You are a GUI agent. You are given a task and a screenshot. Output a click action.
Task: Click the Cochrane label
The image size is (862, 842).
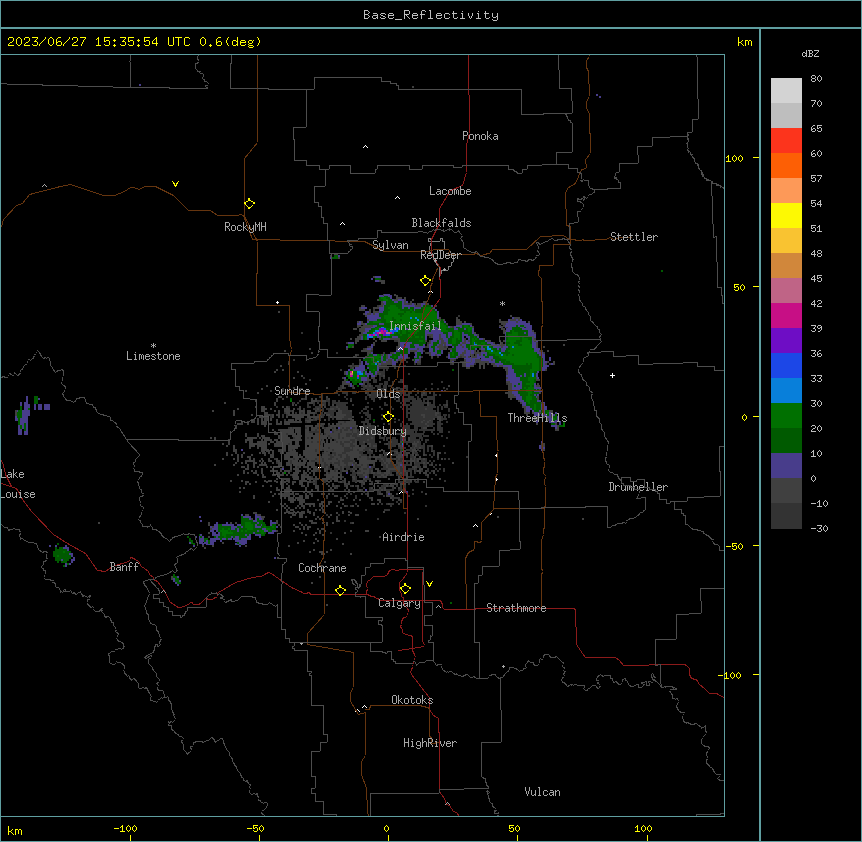point(322,568)
